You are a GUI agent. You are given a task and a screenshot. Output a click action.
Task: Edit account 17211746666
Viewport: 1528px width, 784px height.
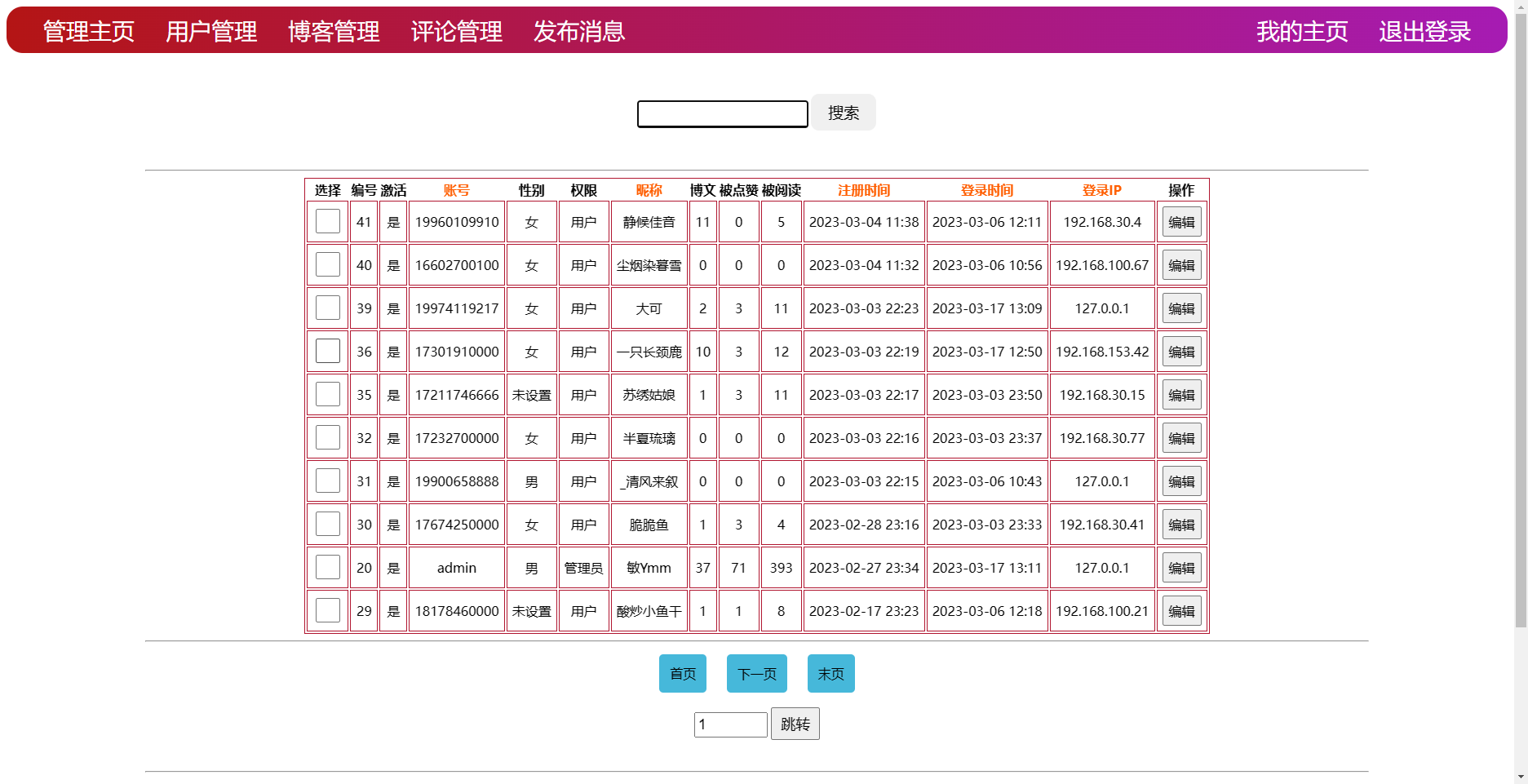coord(1181,395)
